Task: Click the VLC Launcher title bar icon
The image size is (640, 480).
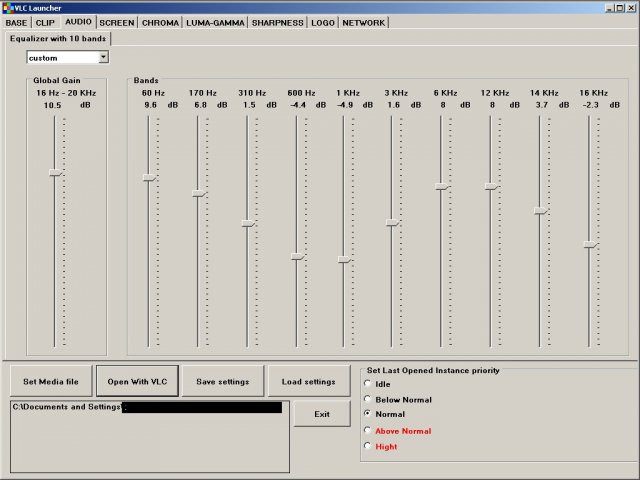Action: point(8,8)
